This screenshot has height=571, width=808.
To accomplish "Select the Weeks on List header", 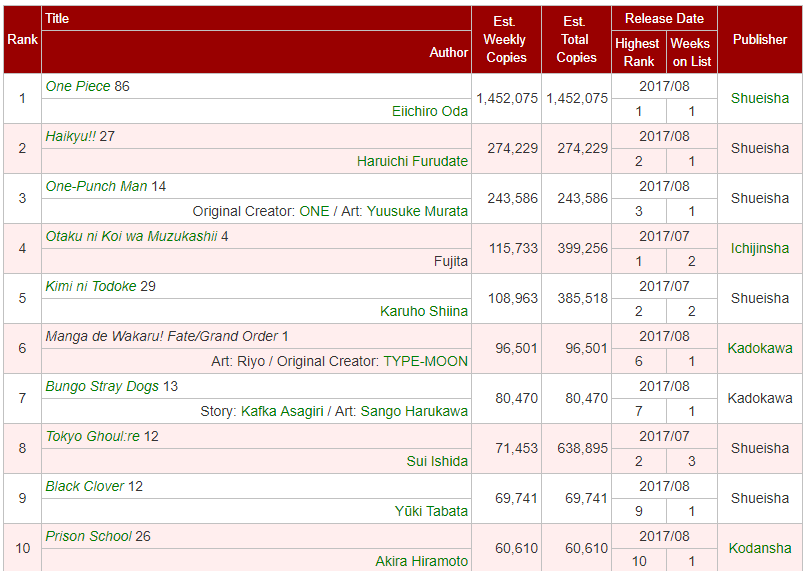I will 691,53.
